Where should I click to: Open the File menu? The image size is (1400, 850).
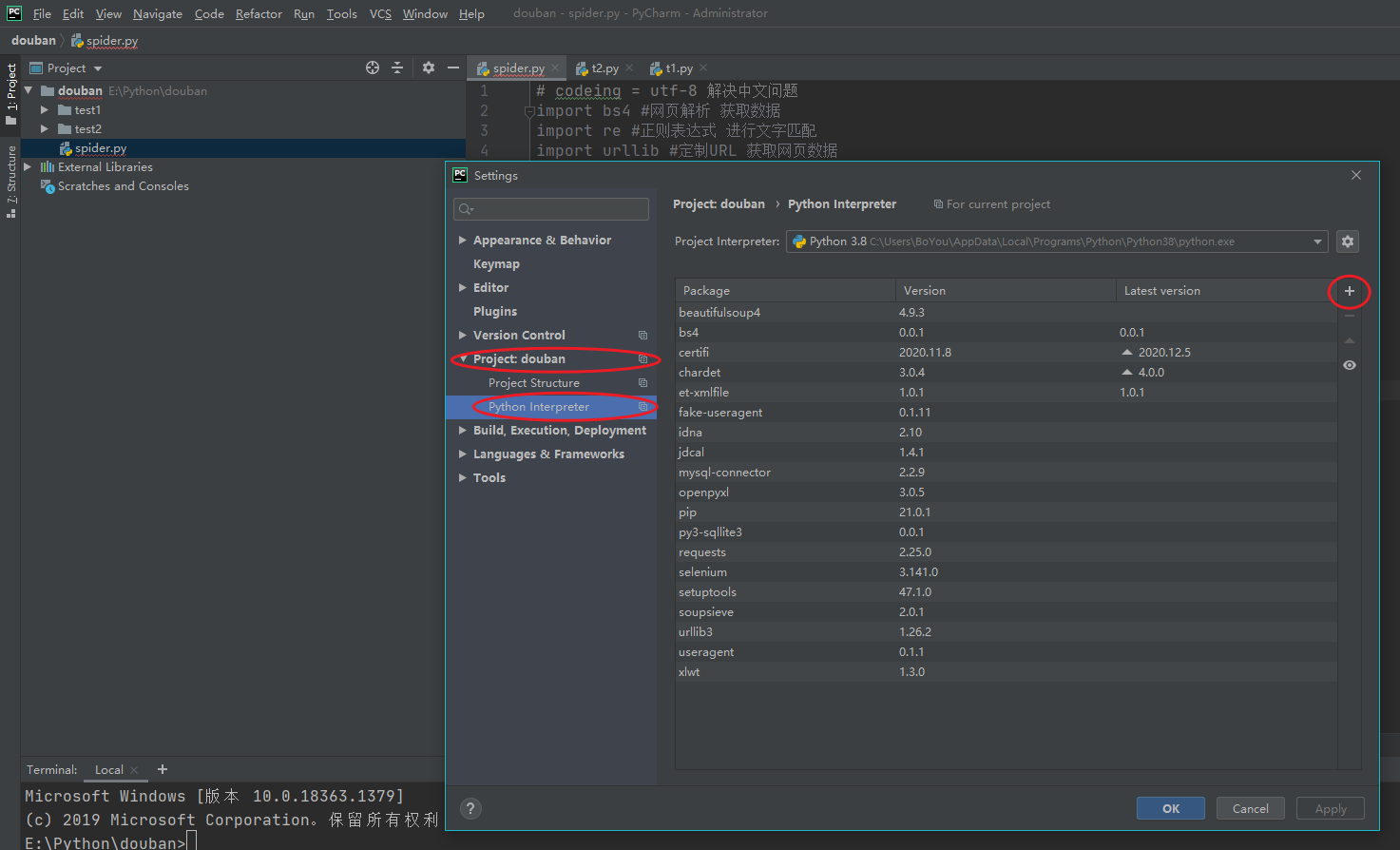pos(42,13)
